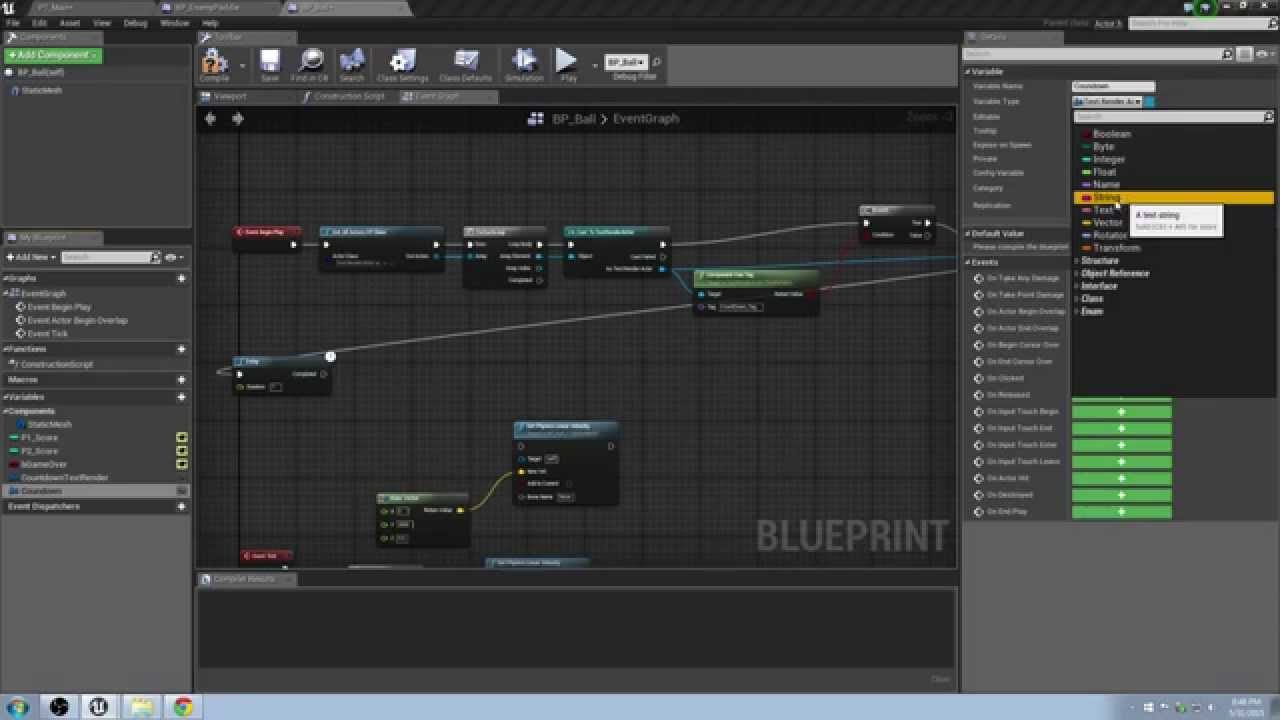Viewport: 1280px width, 720px height.
Task: Select CountdownTextRender variable
Action: tap(64, 477)
